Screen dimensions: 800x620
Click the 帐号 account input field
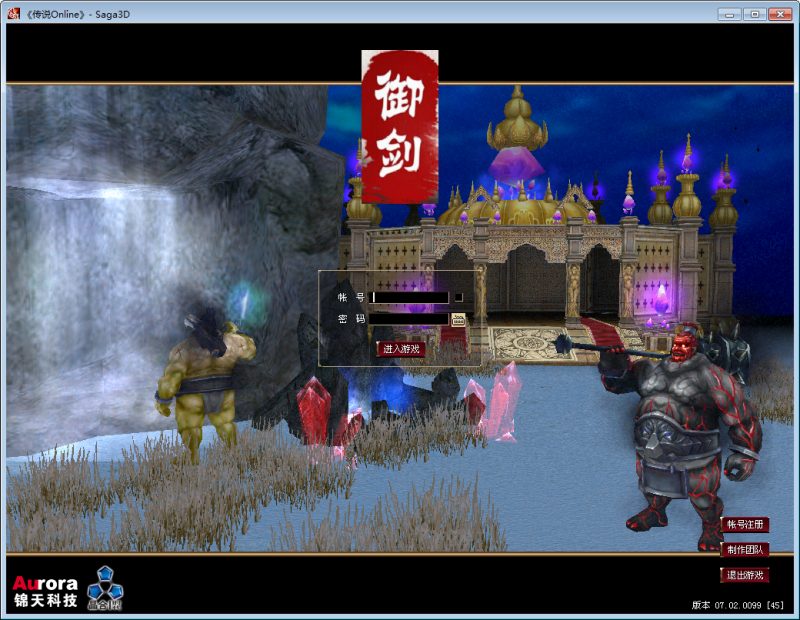410,297
